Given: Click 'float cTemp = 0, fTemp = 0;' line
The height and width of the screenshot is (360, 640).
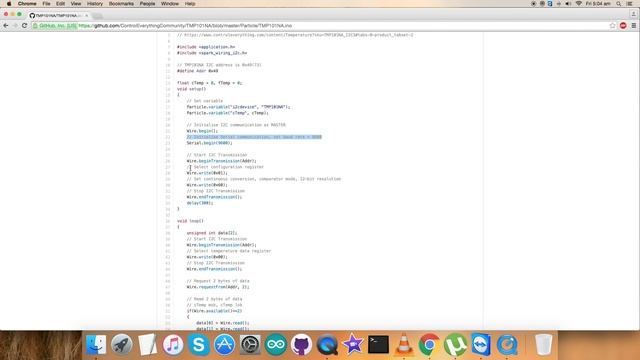Looking at the screenshot, I should click(x=209, y=83).
